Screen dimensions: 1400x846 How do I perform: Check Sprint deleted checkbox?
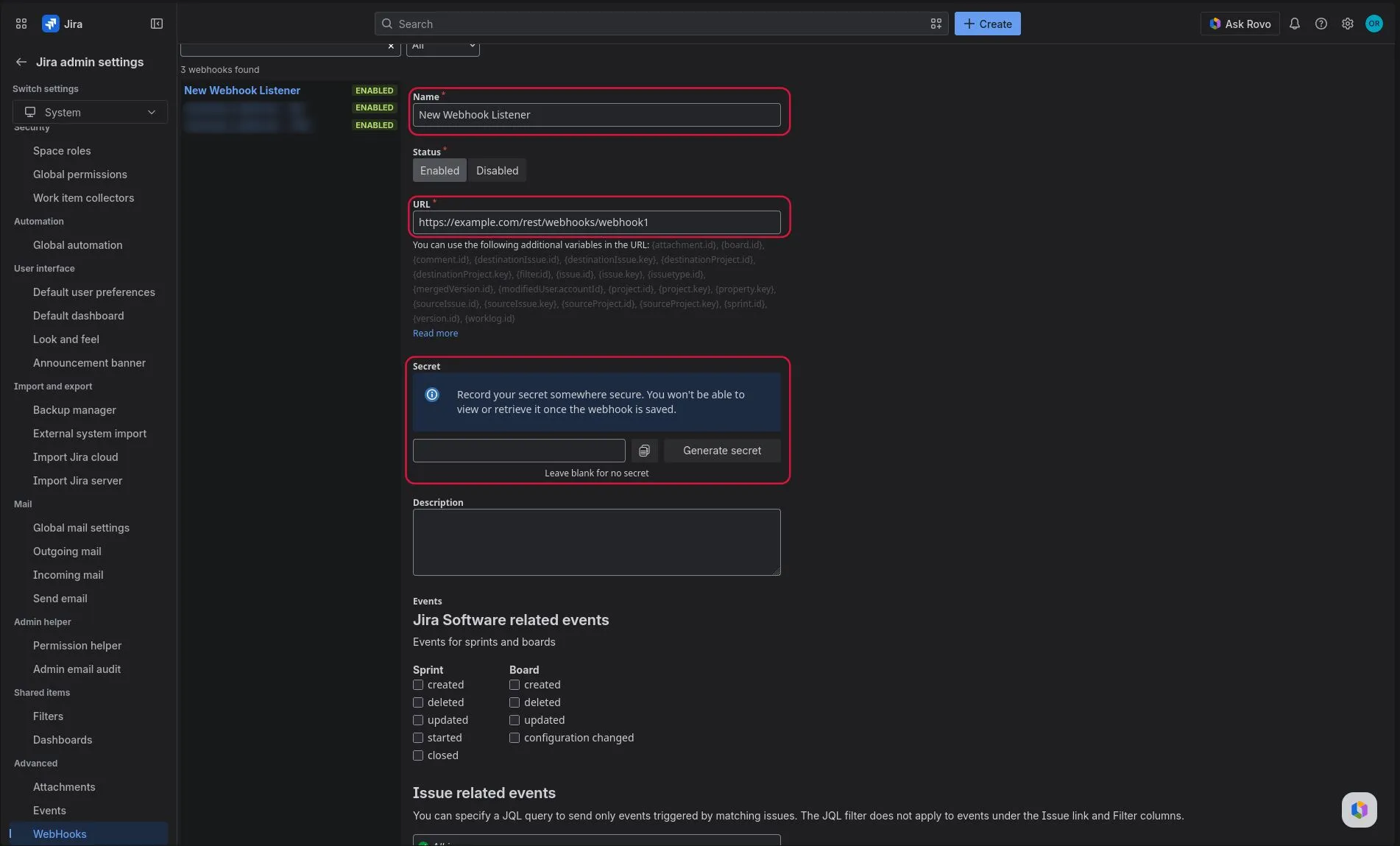418,702
